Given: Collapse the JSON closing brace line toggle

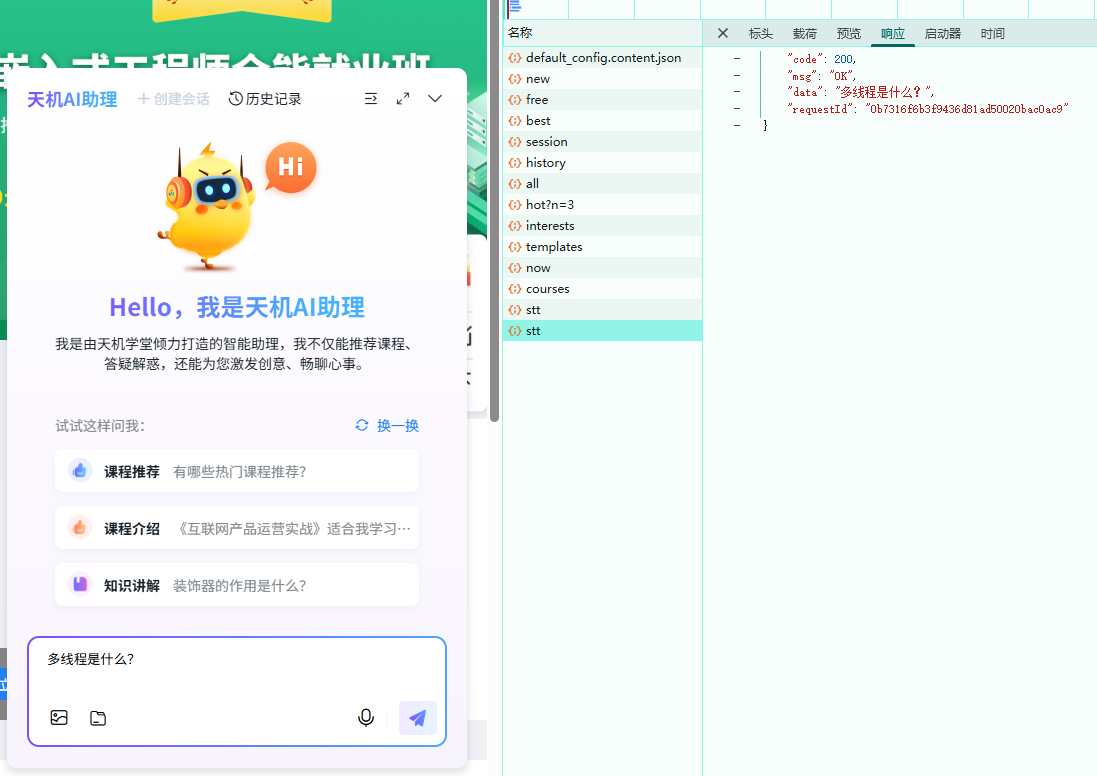Looking at the screenshot, I should (737, 125).
